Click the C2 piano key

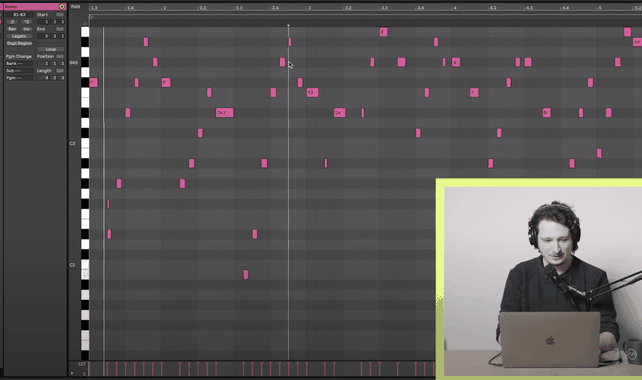(x=85, y=265)
